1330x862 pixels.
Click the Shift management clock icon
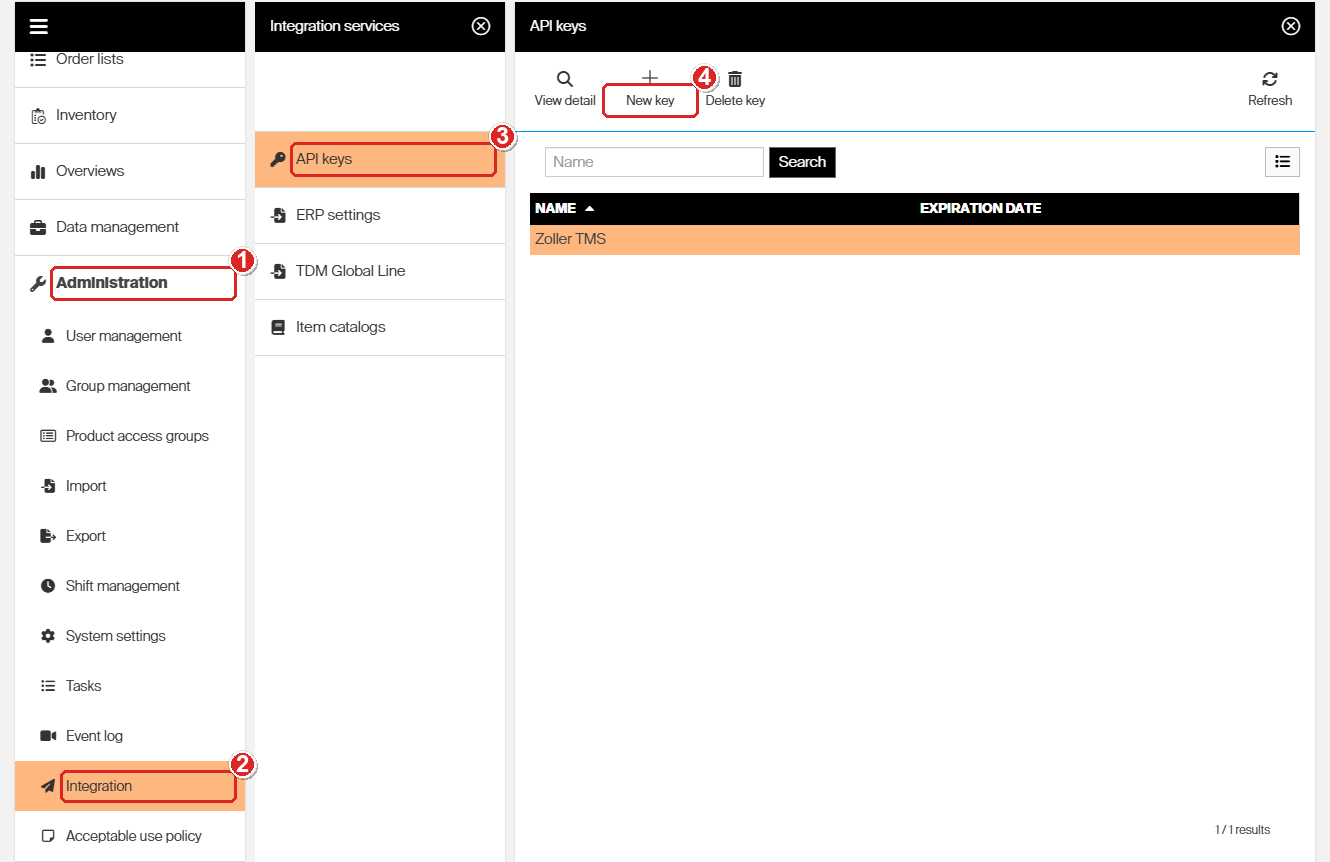pyautogui.click(x=48, y=586)
